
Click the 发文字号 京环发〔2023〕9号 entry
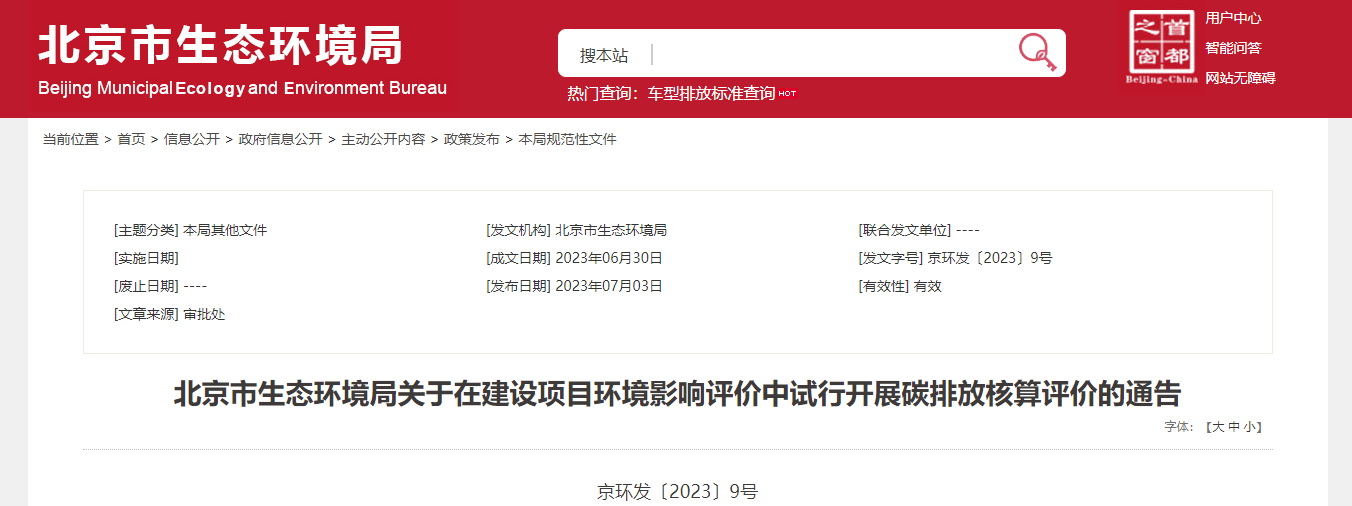[955, 258]
